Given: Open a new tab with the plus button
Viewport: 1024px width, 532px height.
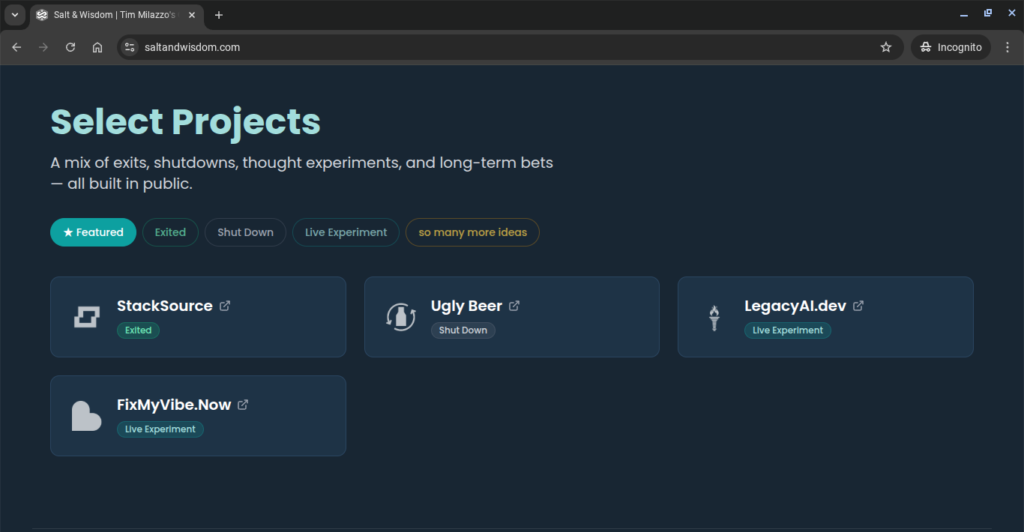Looking at the screenshot, I should 219,15.
